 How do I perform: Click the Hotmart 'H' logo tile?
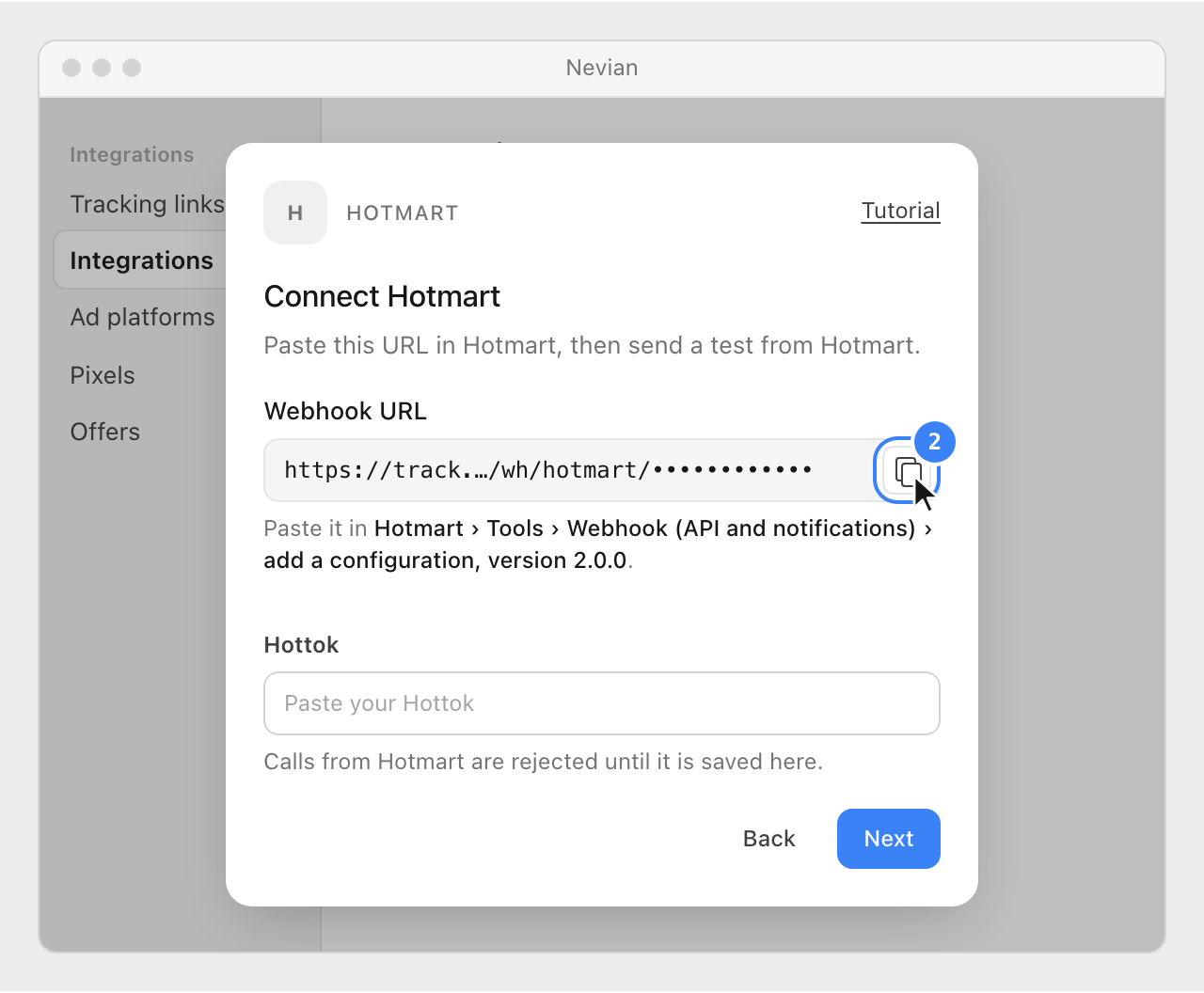click(x=295, y=213)
